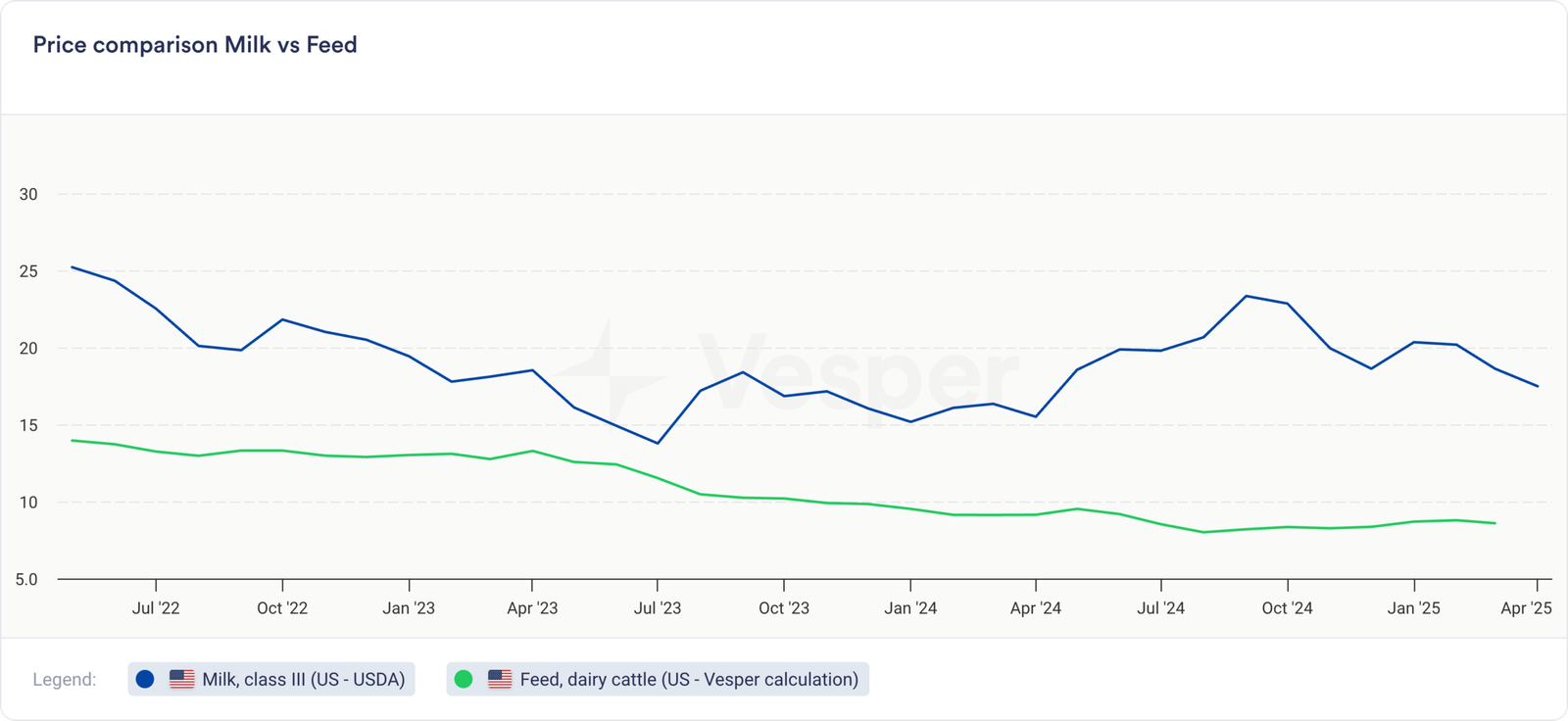Click the blue Milk legend color dot
The image size is (1568, 721).
coord(145,679)
